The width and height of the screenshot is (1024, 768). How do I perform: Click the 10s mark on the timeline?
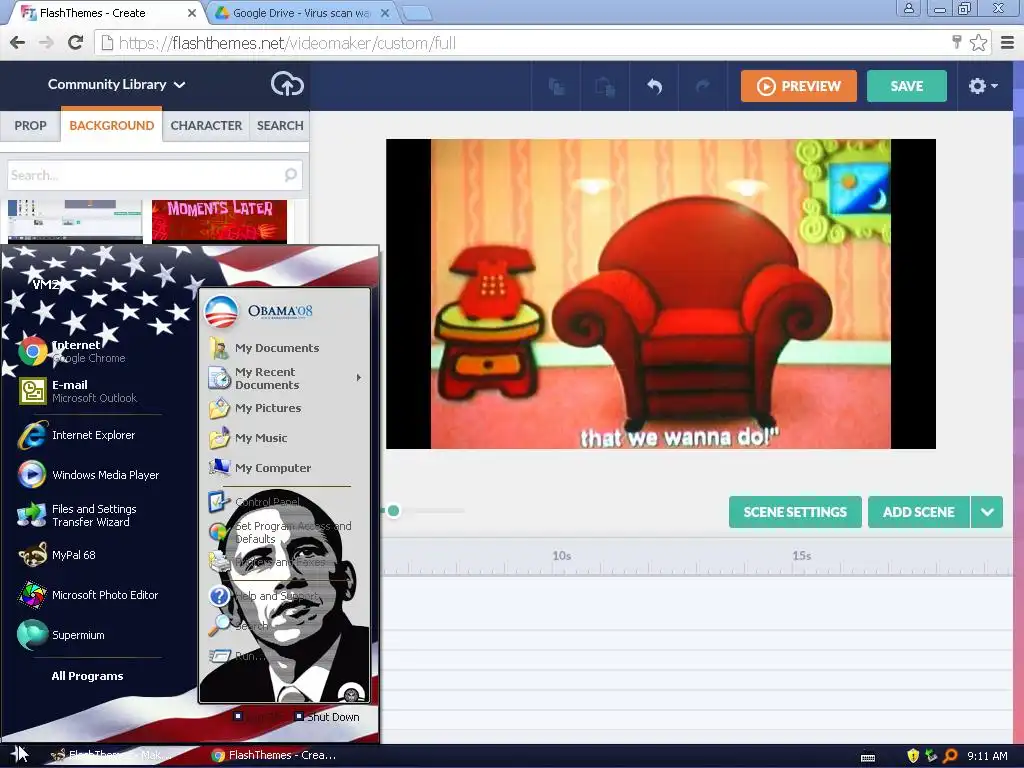(562, 556)
